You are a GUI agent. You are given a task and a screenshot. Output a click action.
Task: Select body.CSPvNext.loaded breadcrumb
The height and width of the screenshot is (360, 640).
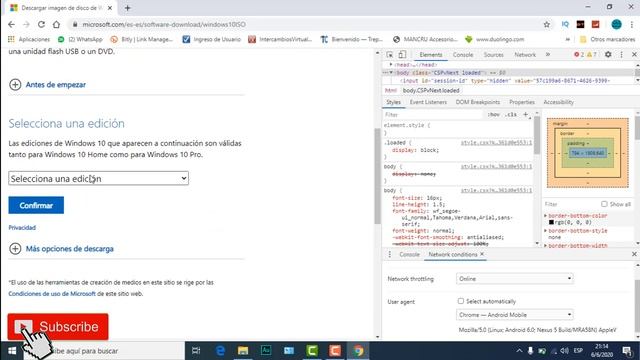[x=431, y=91]
